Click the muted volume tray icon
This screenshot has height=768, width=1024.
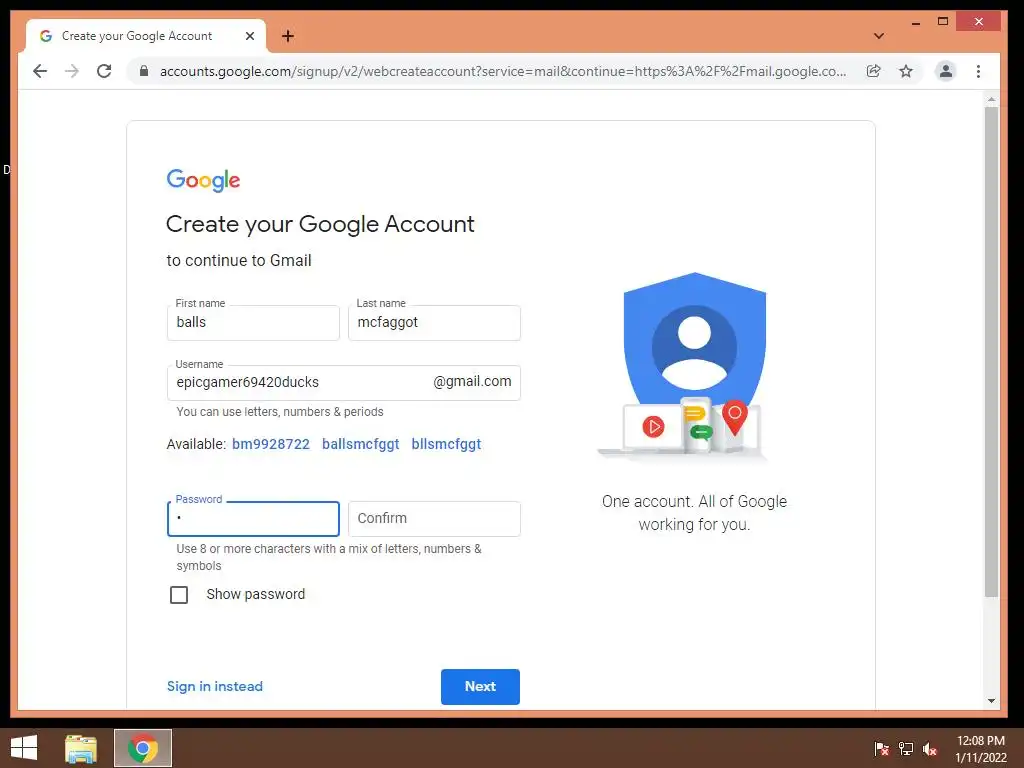[930, 748]
